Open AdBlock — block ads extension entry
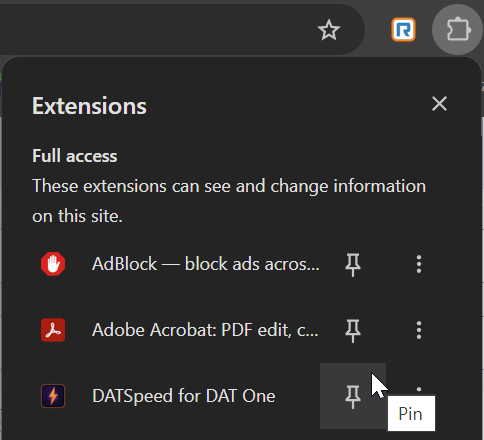This screenshot has height=440, width=484. pyautogui.click(x=206, y=264)
